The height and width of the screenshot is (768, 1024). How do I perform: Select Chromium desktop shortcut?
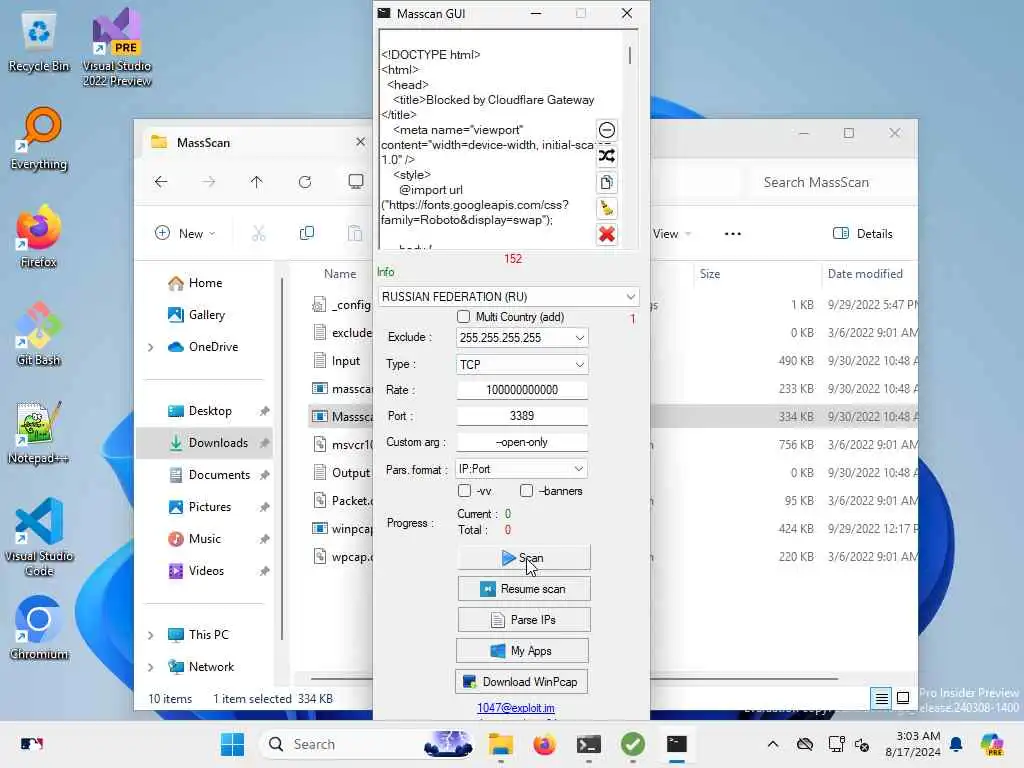click(x=39, y=628)
